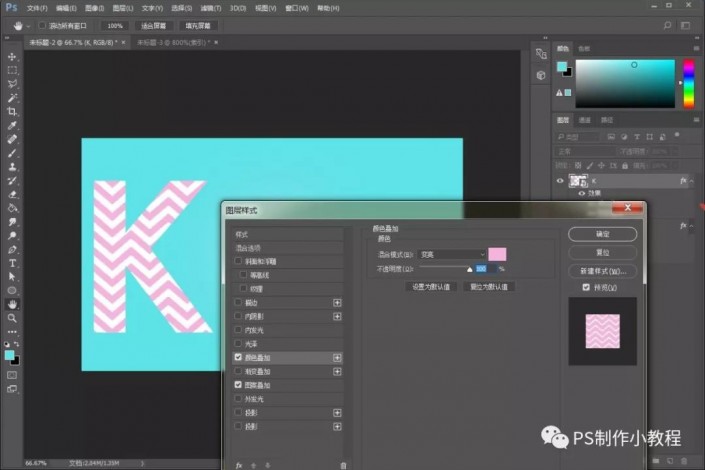The width and height of the screenshot is (705, 470).
Task: Select the Rectangular Marquee tool
Action: (12, 70)
